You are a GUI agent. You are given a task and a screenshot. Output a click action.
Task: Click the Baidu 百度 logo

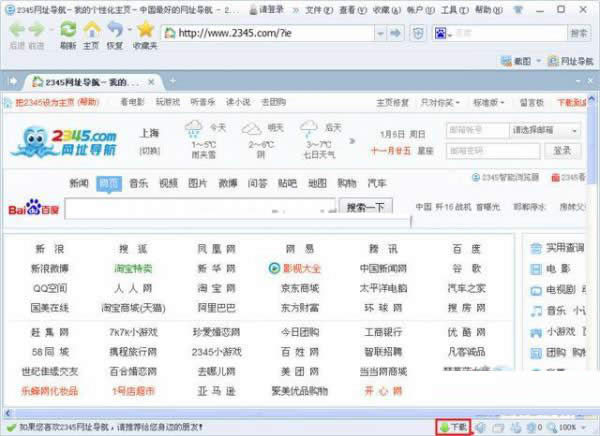click(34, 207)
